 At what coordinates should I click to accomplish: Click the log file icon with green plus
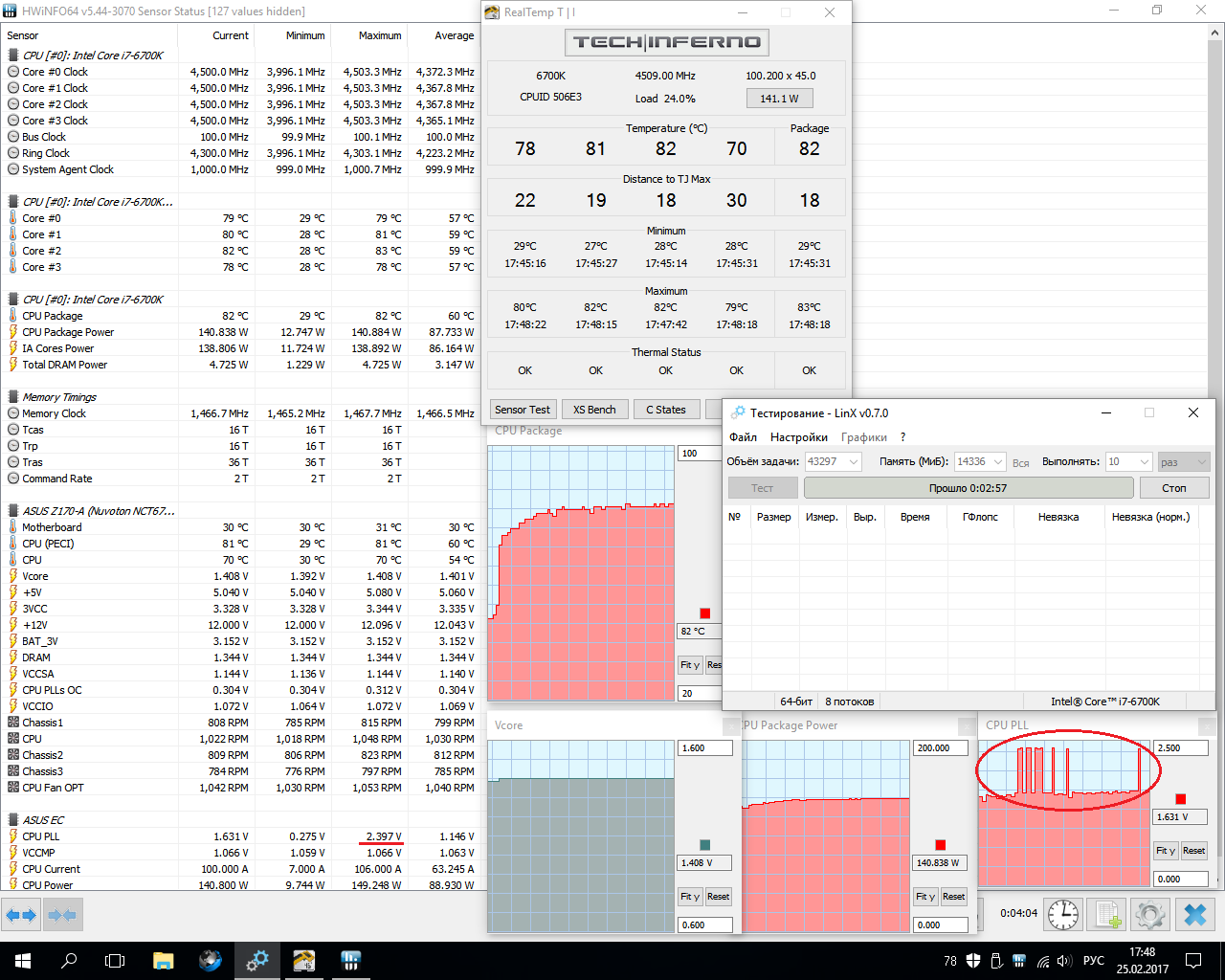tap(1108, 914)
